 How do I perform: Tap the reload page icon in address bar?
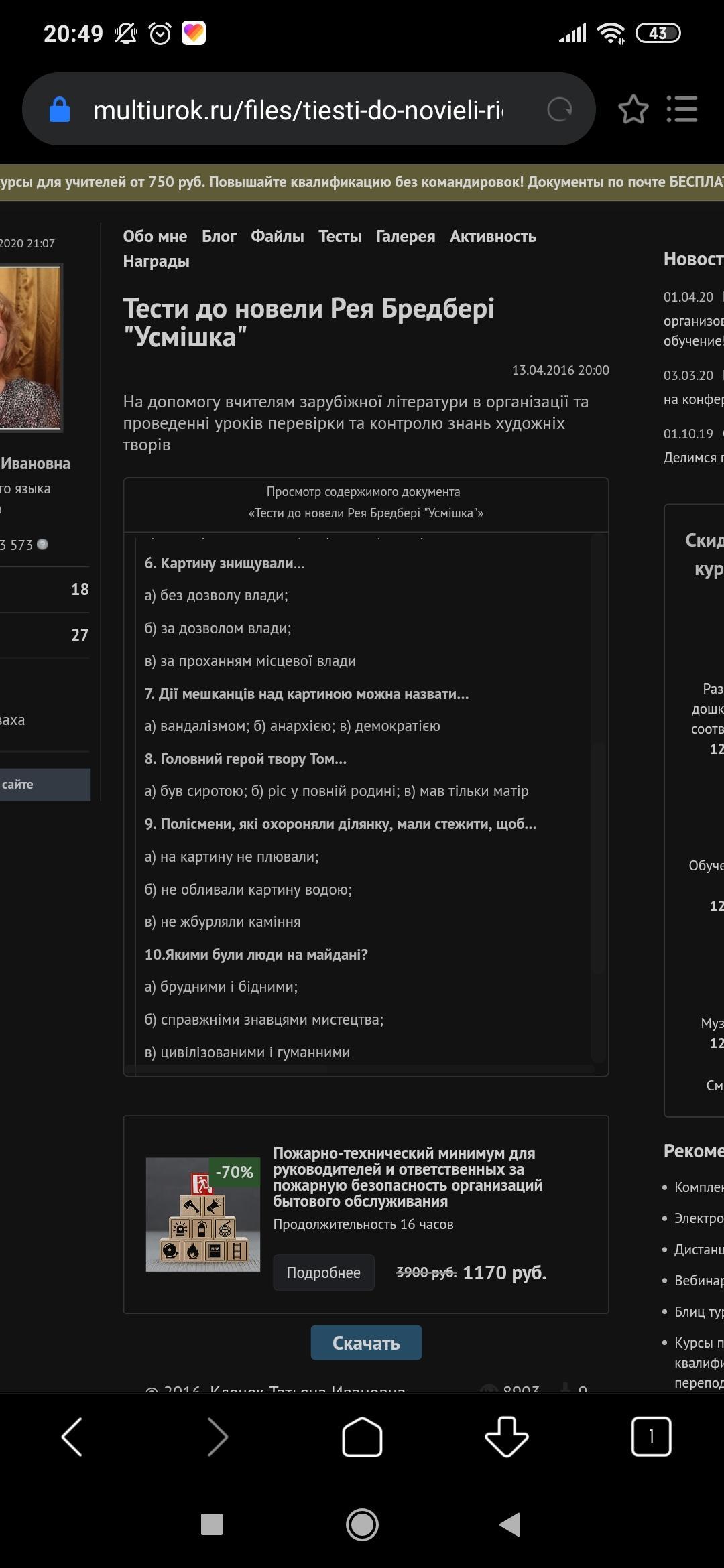point(559,109)
